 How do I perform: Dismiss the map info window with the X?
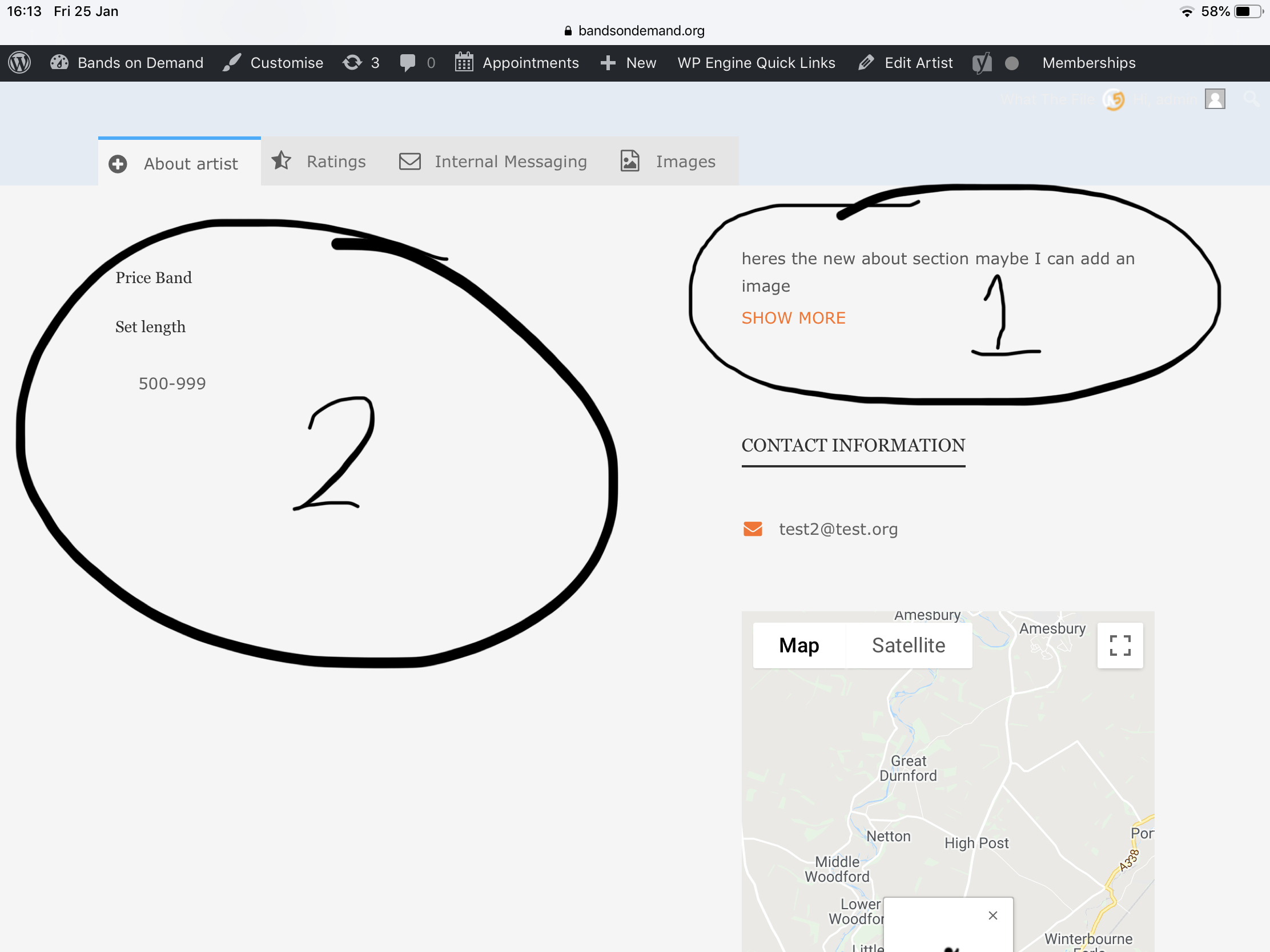click(x=992, y=915)
